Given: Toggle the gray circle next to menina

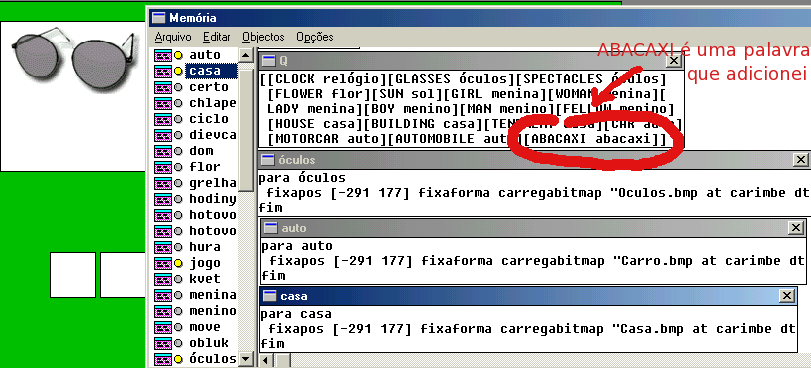Looking at the screenshot, I should (x=178, y=295).
